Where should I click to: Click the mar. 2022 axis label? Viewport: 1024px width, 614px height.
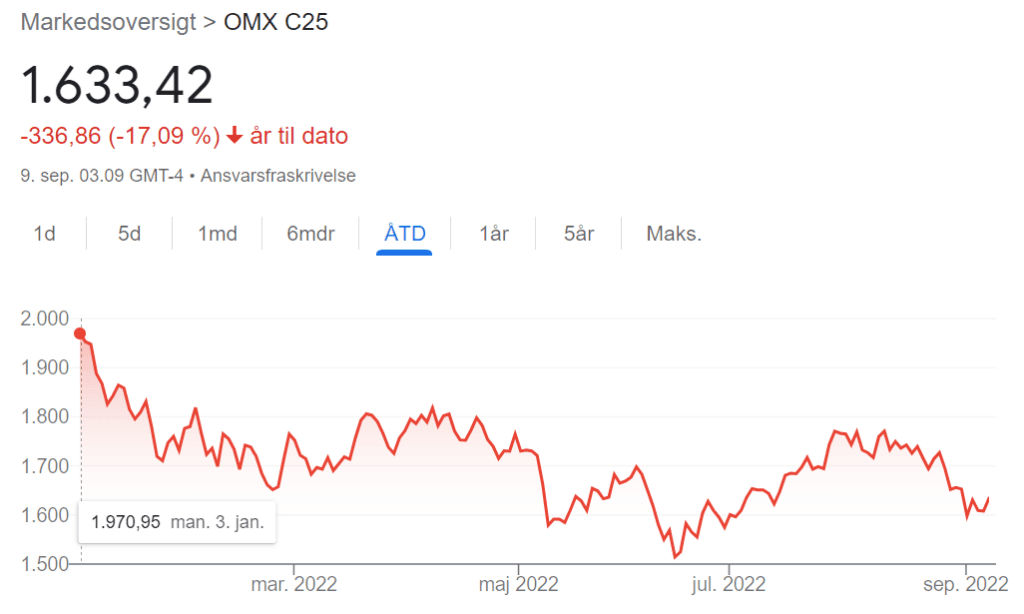coord(293,583)
